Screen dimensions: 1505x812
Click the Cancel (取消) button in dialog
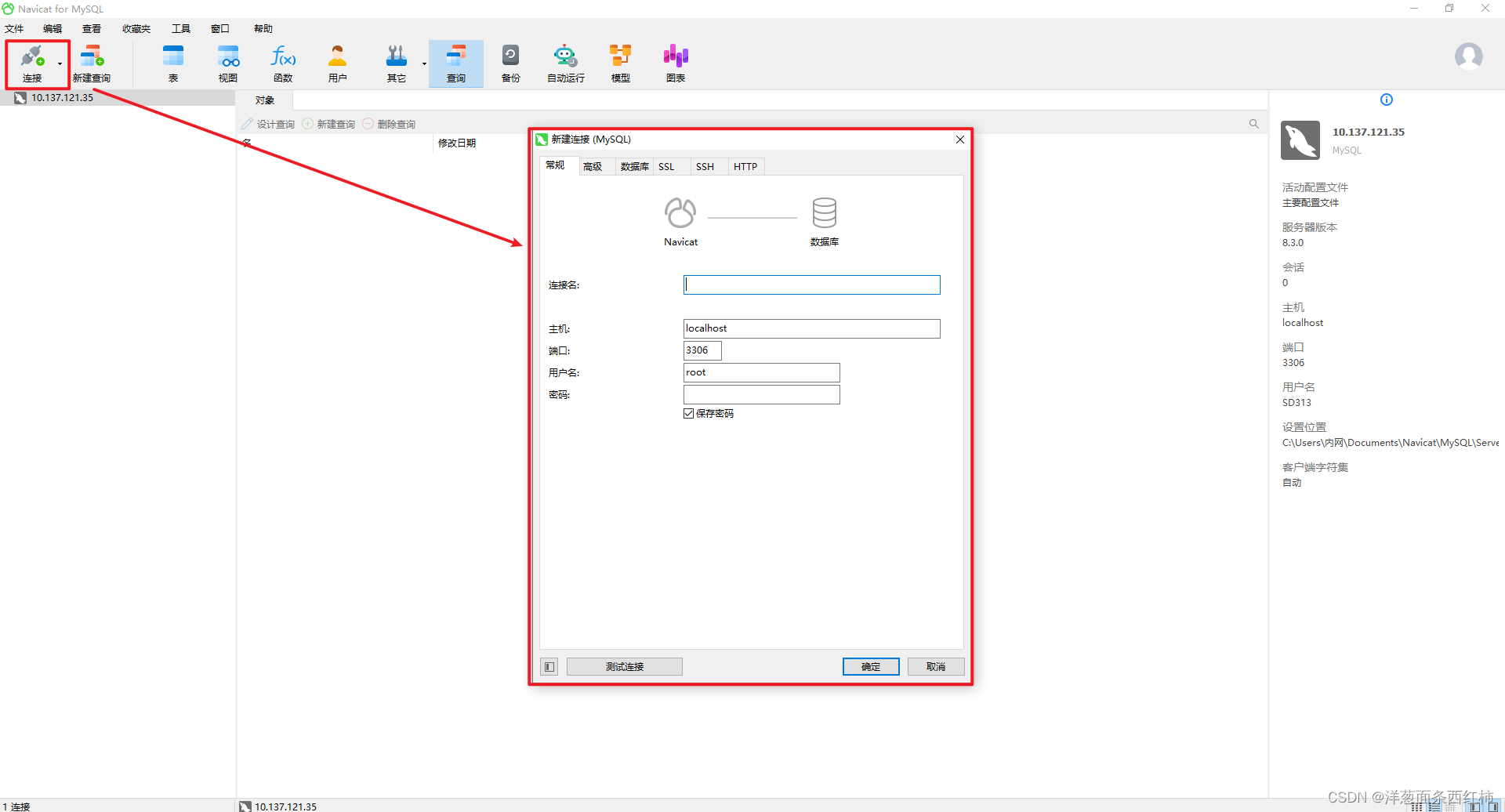(x=936, y=667)
